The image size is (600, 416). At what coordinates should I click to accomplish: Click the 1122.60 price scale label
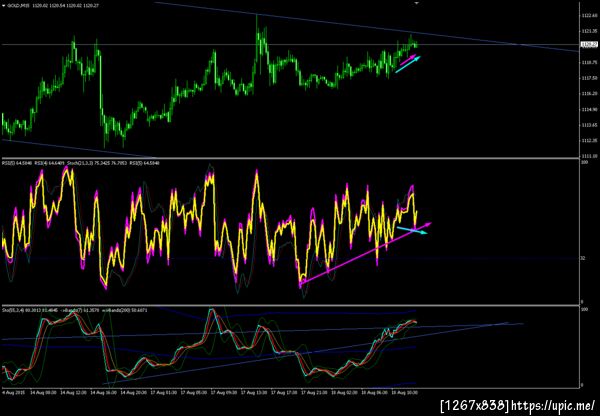point(589,15)
